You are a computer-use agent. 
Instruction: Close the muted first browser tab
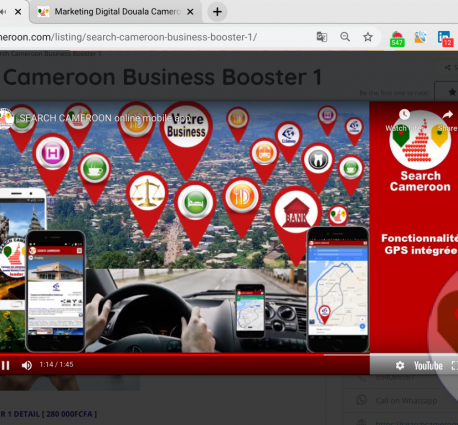[18, 12]
